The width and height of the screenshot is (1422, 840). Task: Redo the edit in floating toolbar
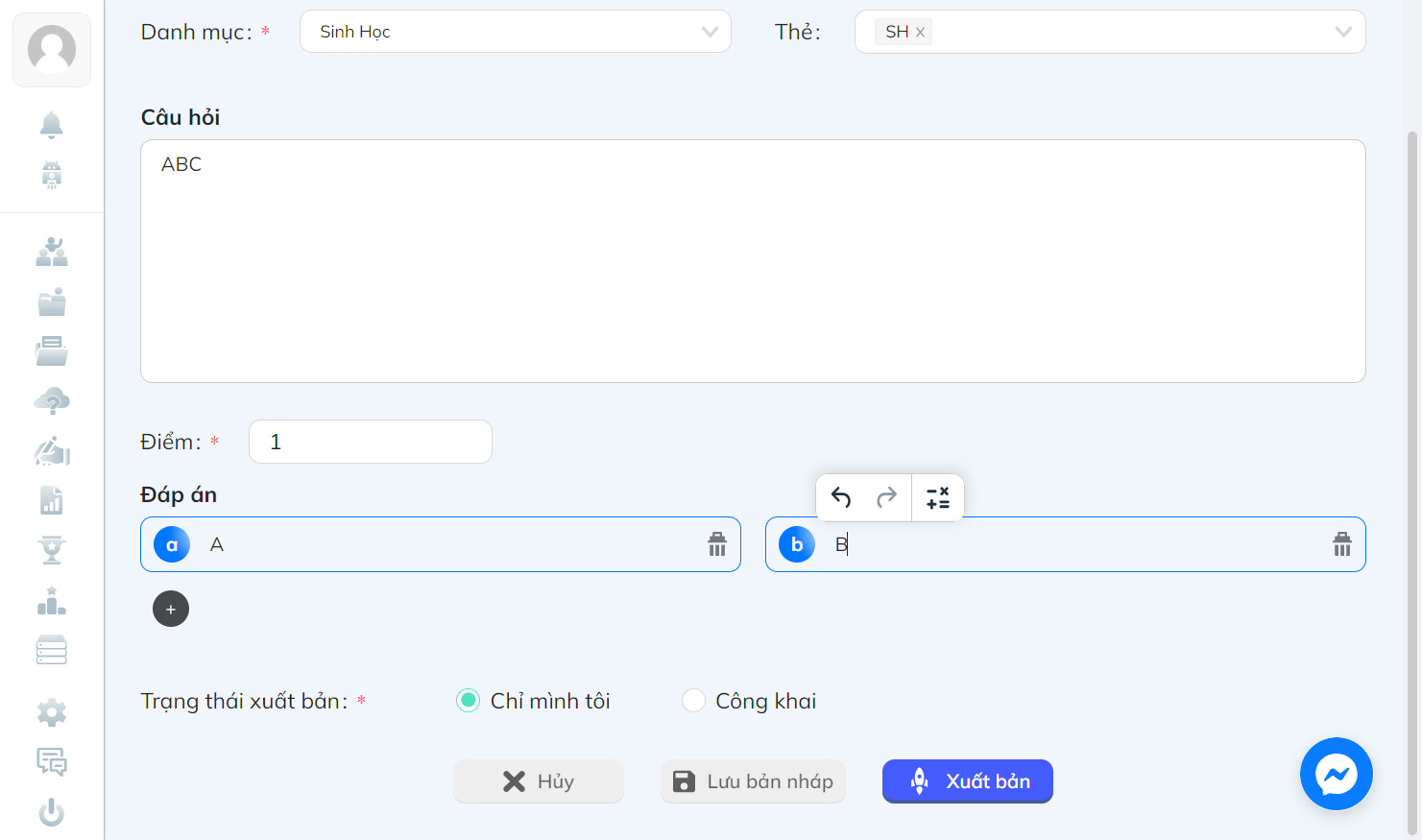pyautogui.click(x=886, y=497)
